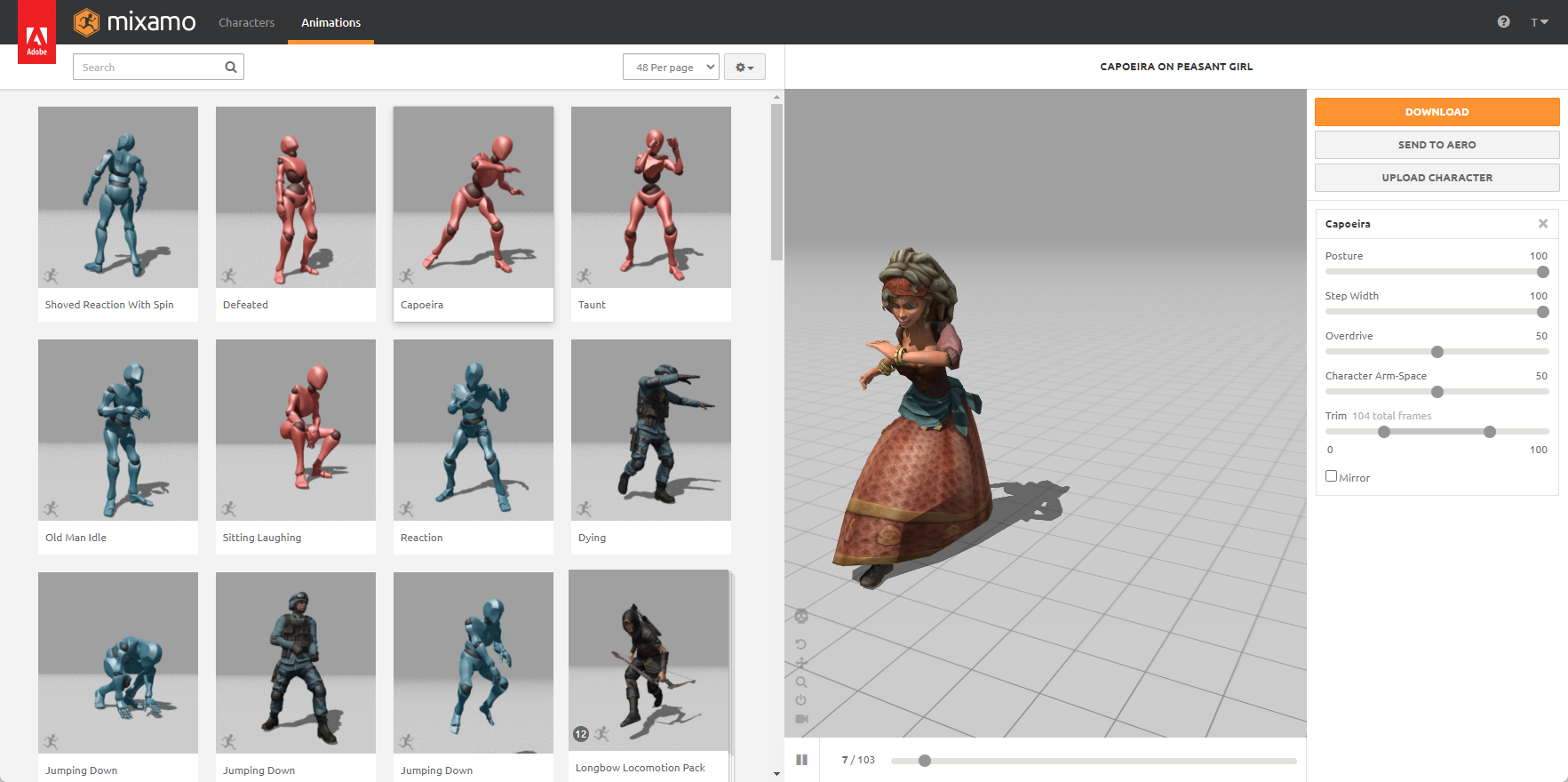This screenshot has width=1568, height=782.
Task: Open the help question mark icon
Action: point(1503,22)
